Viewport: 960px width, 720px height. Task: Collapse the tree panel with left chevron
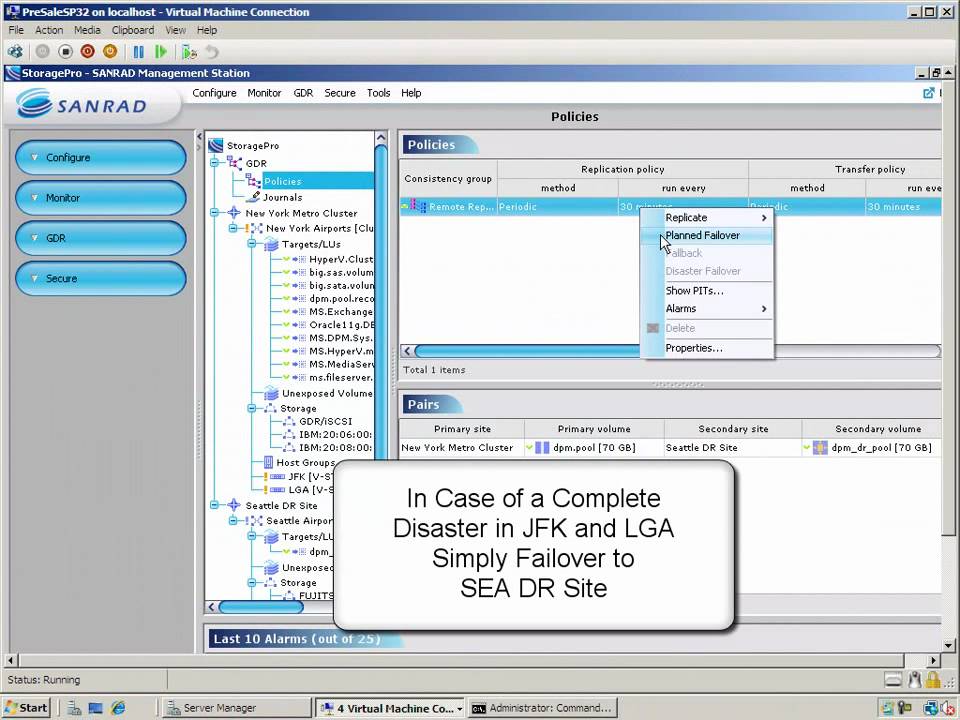click(200, 136)
